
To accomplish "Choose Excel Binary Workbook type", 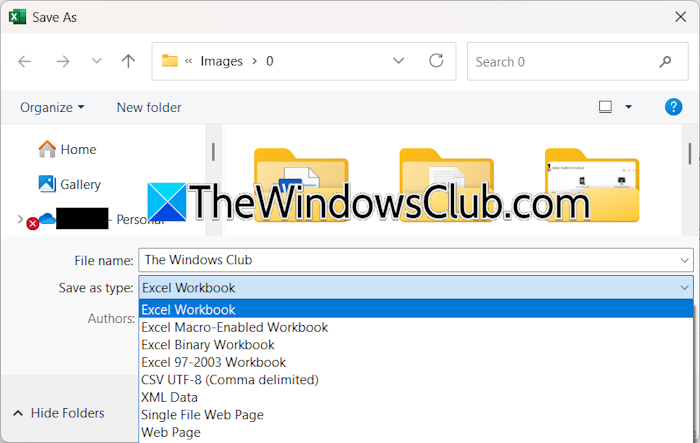I will coord(416,345).
